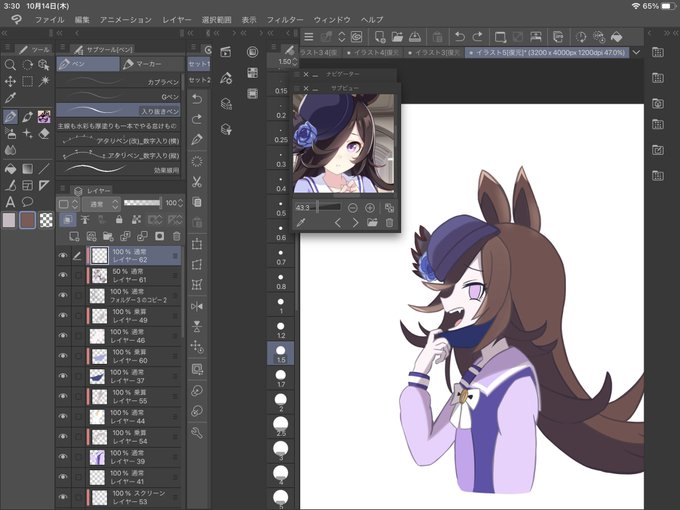Image resolution: width=680 pixels, height=510 pixels.
Task: Hide layer レイヤー 61
Action: point(63,275)
